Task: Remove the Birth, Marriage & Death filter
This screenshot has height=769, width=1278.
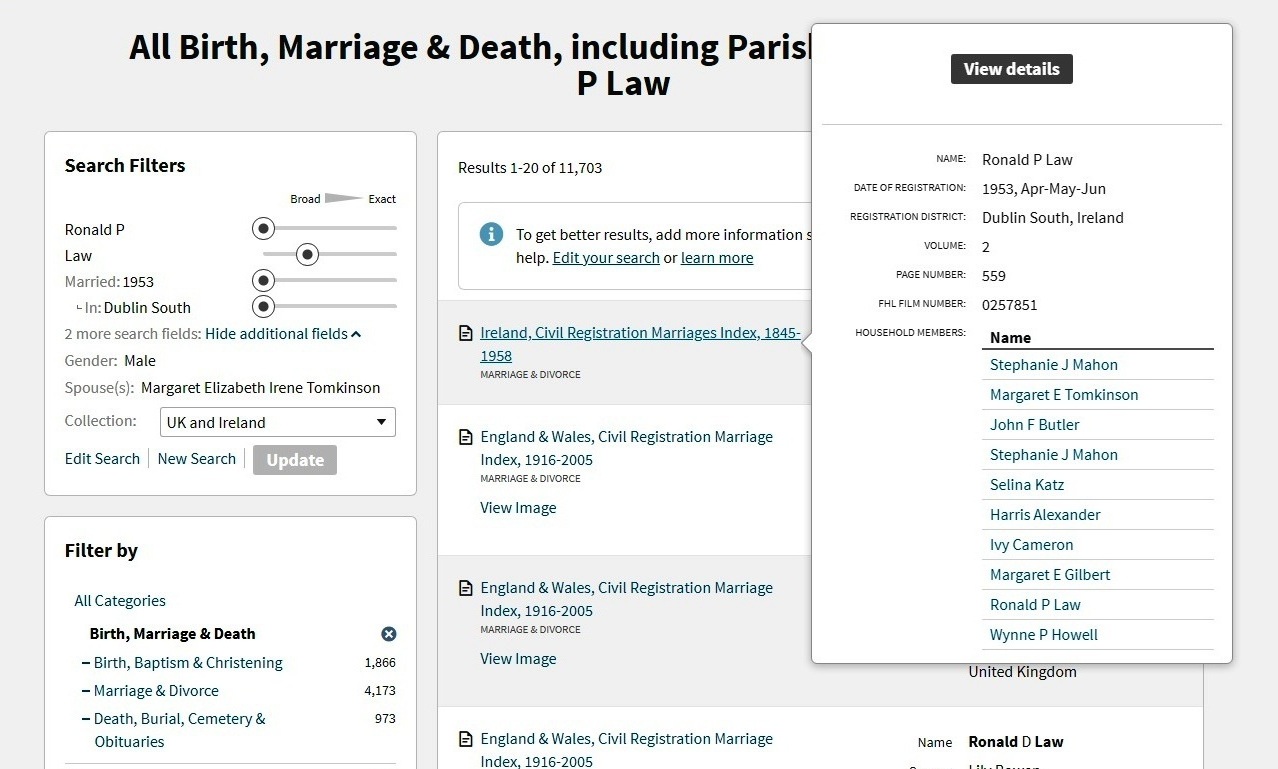Action: click(x=389, y=634)
